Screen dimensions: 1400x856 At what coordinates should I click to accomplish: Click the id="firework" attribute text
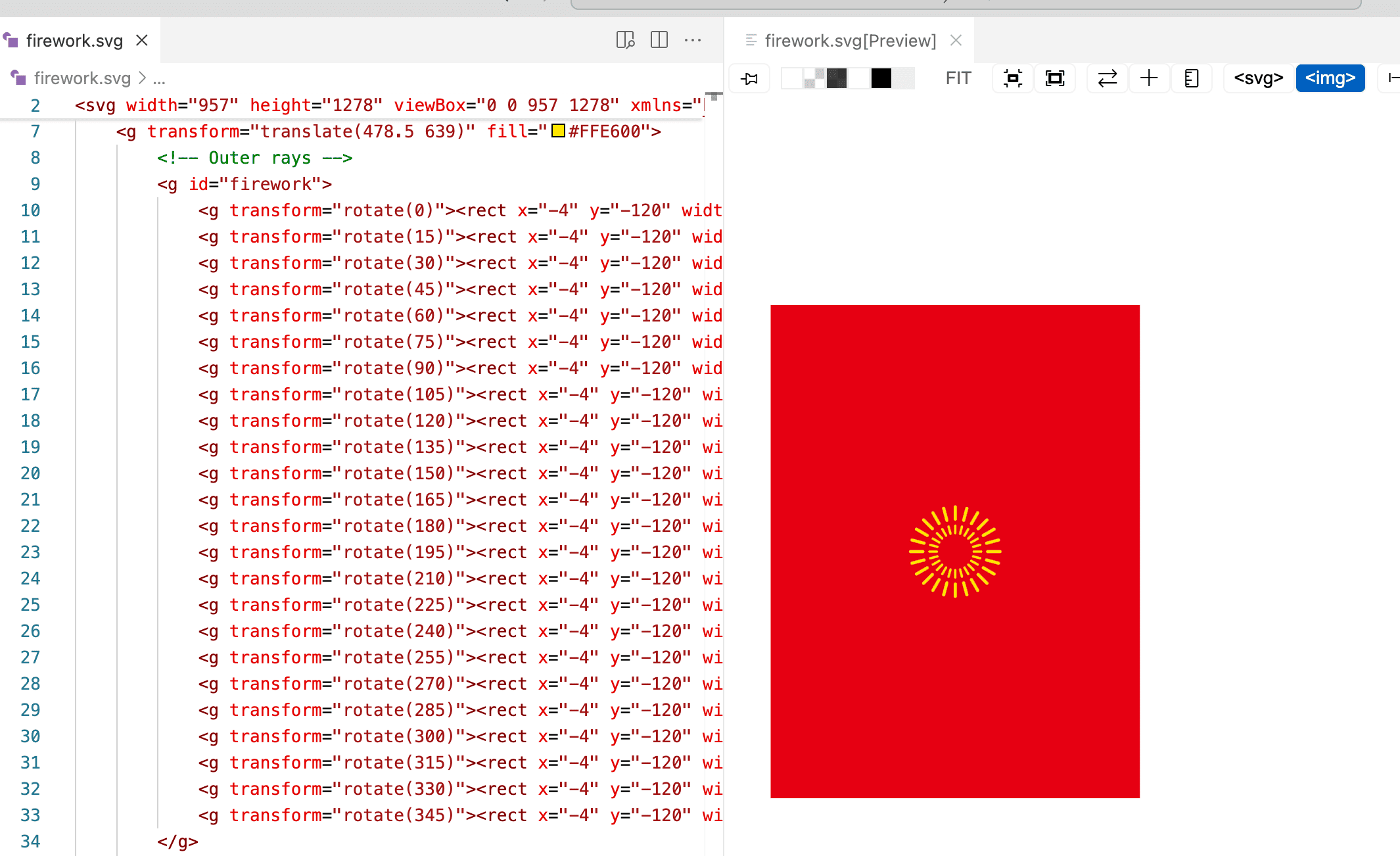(x=254, y=184)
